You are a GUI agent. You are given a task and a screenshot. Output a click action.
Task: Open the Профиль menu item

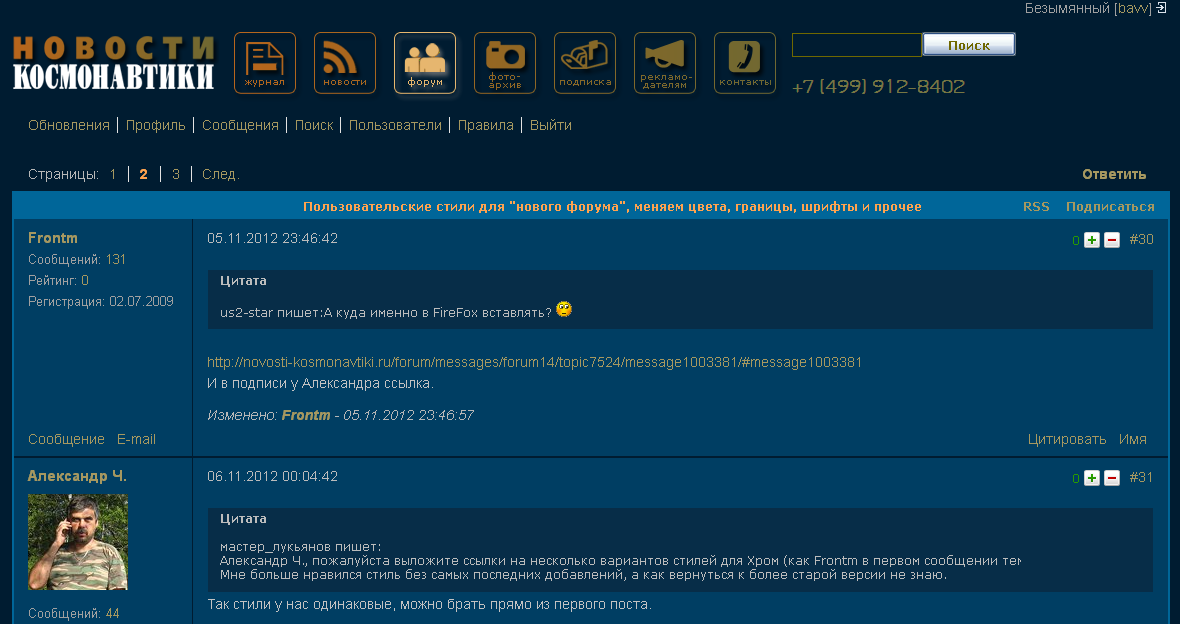[156, 126]
